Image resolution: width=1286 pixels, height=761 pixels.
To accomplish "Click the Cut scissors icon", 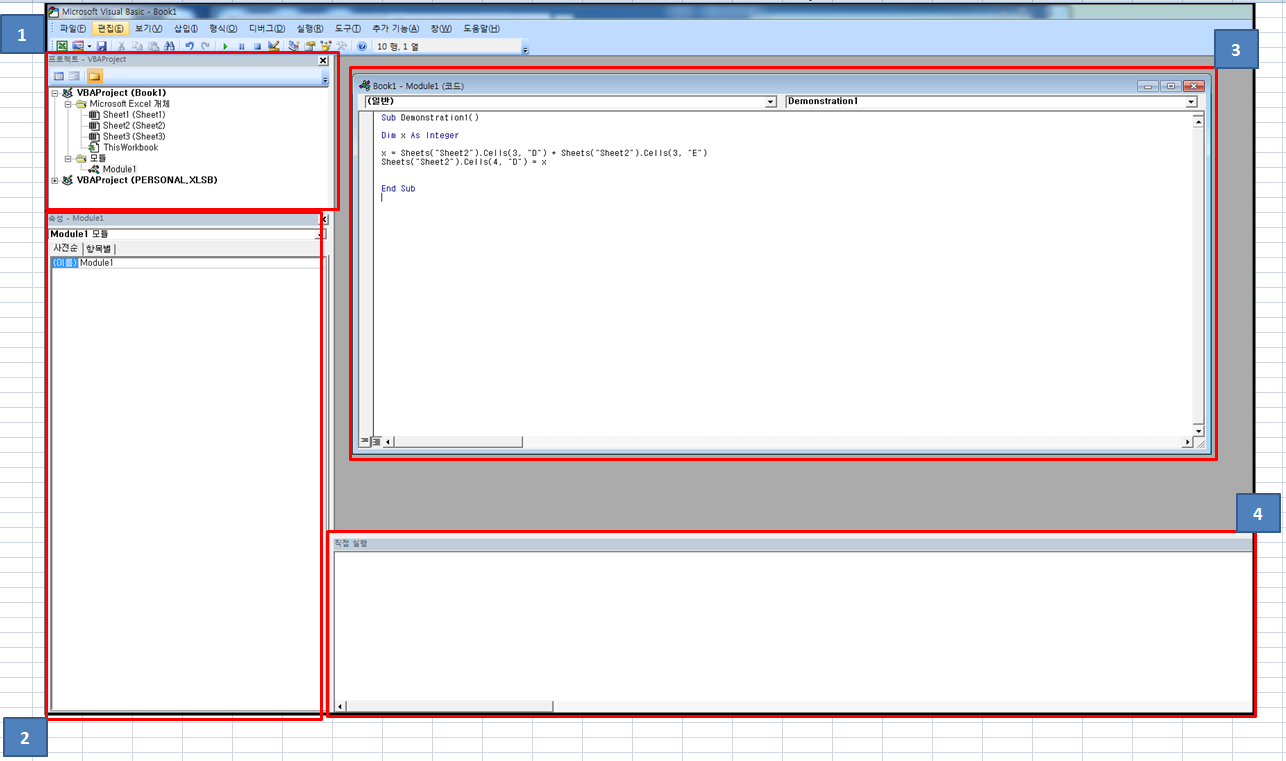I will [x=121, y=46].
